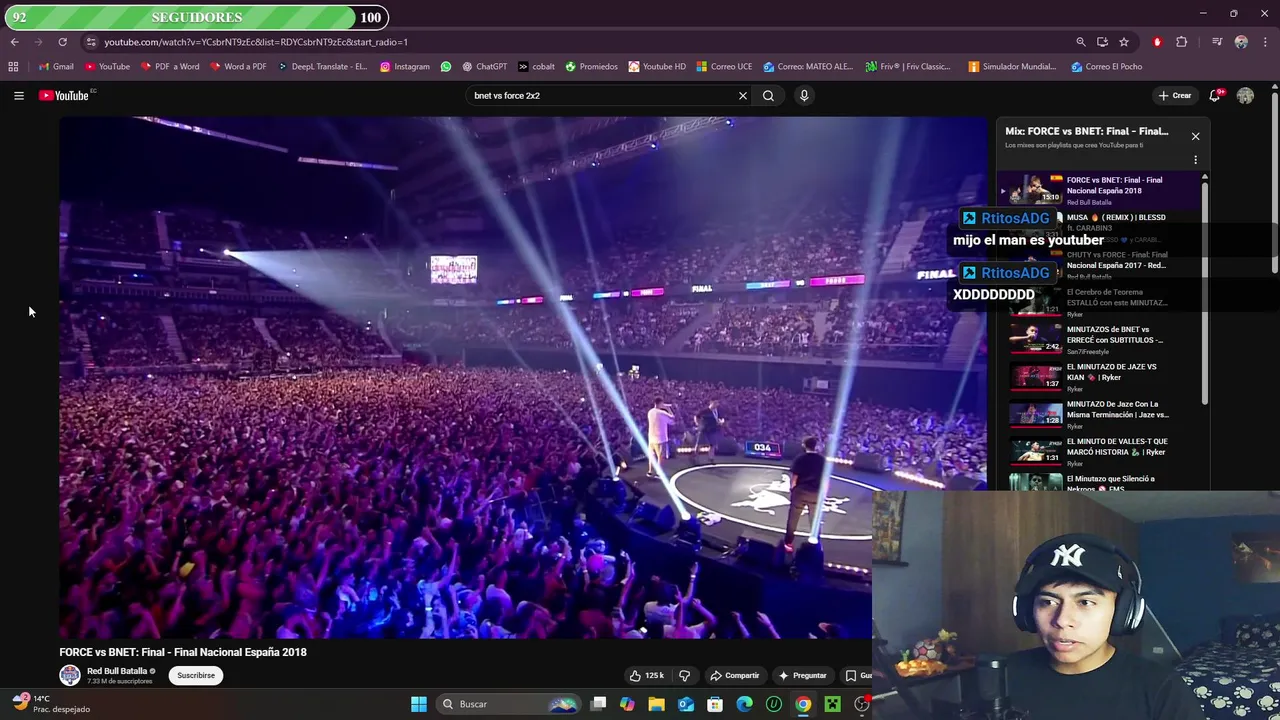
Task: View site information icon in address bar
Action: pyautogui.click(x=91, y=42)
